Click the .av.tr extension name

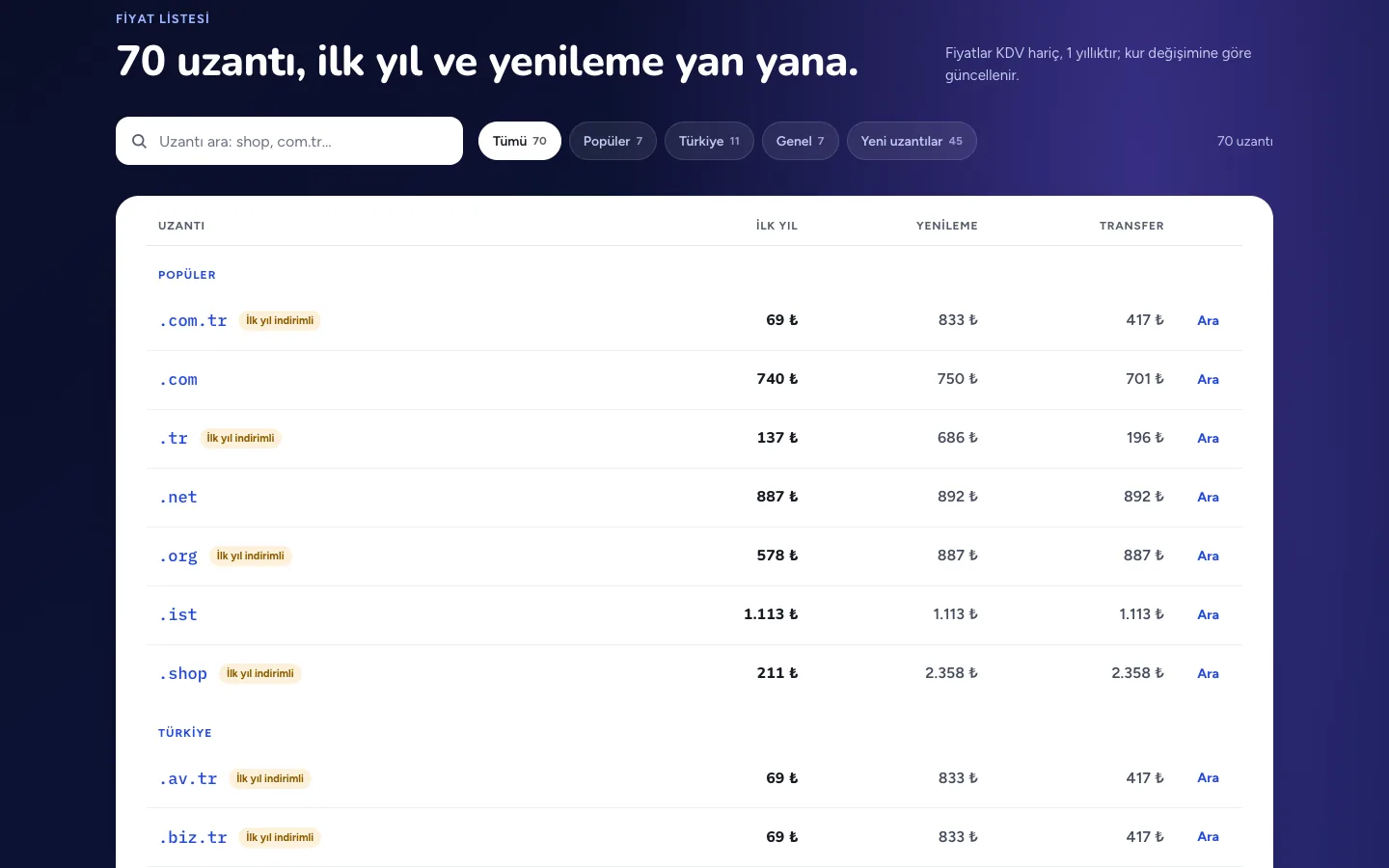click(188, 778)
